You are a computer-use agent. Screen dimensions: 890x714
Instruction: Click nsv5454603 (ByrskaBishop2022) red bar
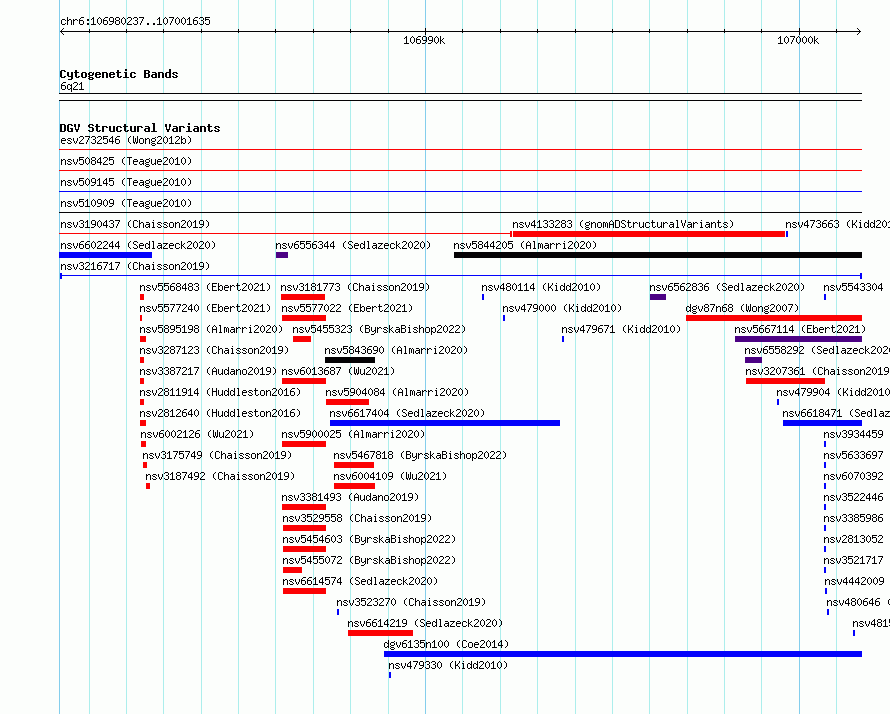click(305, 549)
